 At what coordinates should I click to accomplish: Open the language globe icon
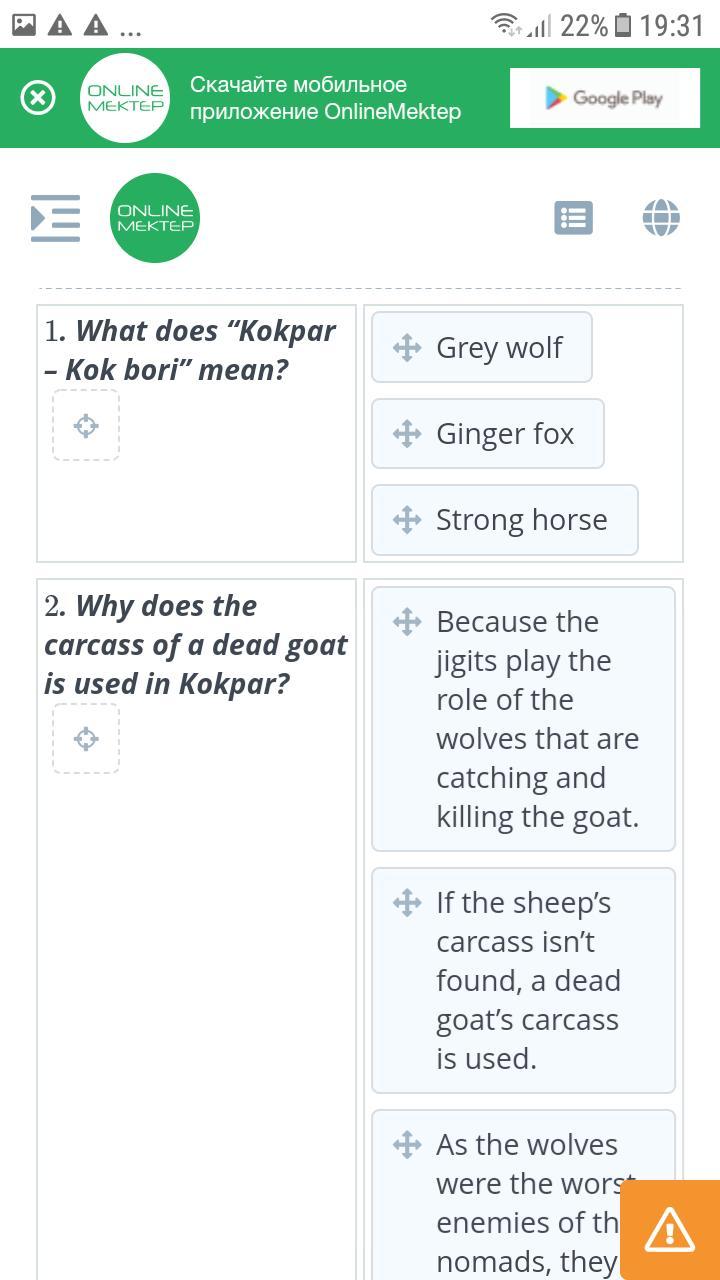tap(661, 218)
